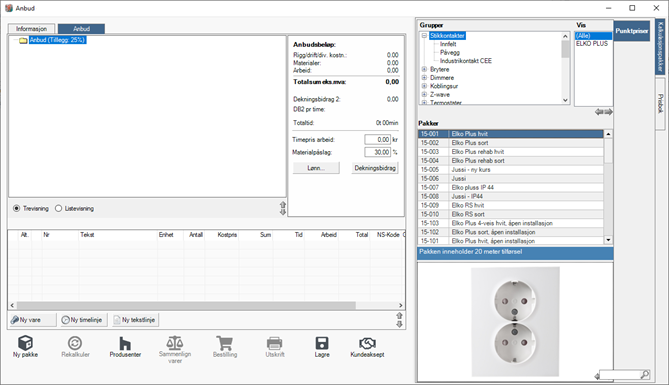Screen dimensions: 669x385
Task: Select package 15-006 Jussi
Action: point(511,179)
